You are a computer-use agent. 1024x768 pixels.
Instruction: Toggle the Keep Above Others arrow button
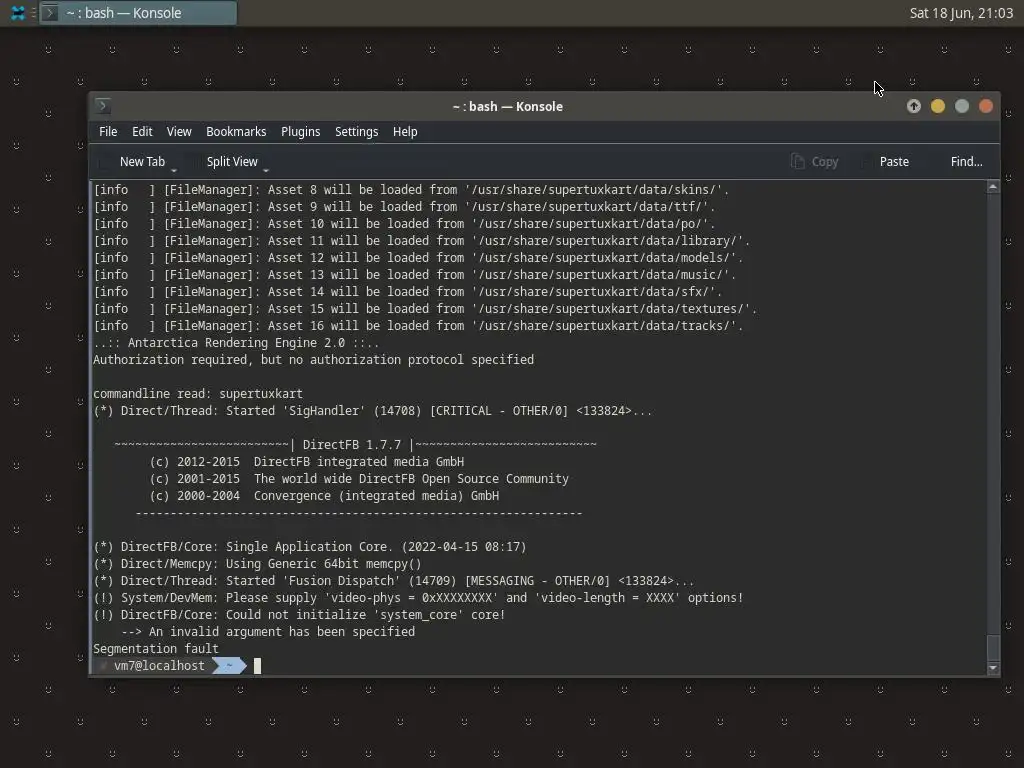914,106
